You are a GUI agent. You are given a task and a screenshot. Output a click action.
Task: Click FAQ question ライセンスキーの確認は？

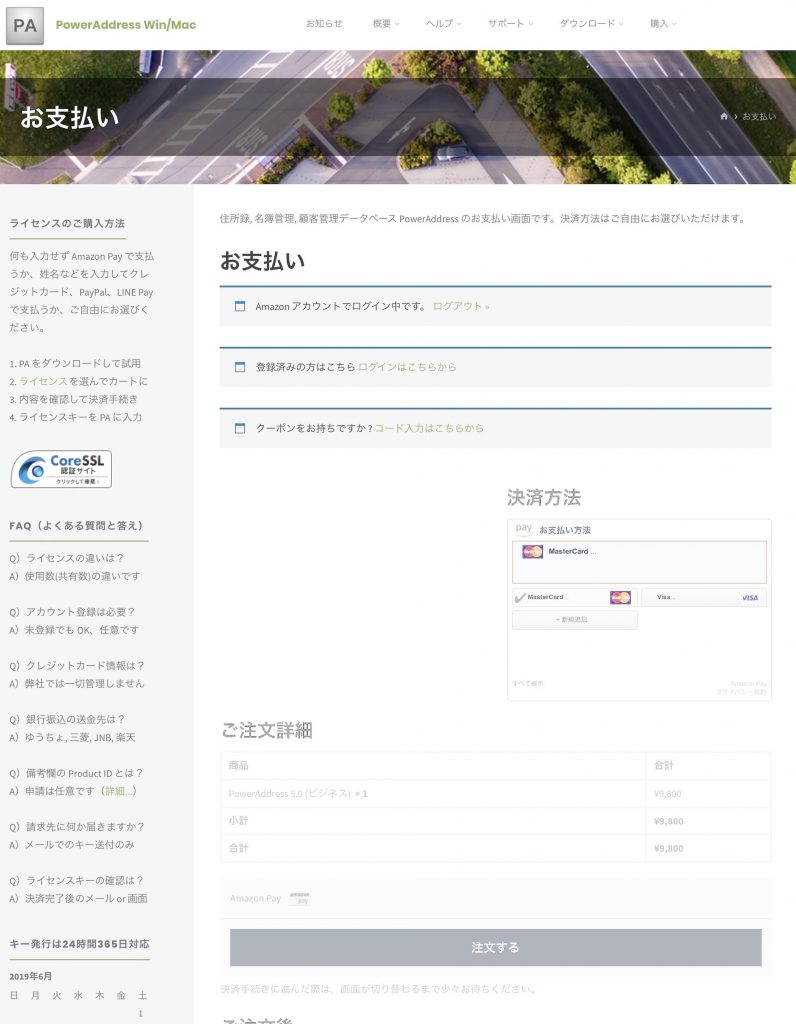click(76, 880)
